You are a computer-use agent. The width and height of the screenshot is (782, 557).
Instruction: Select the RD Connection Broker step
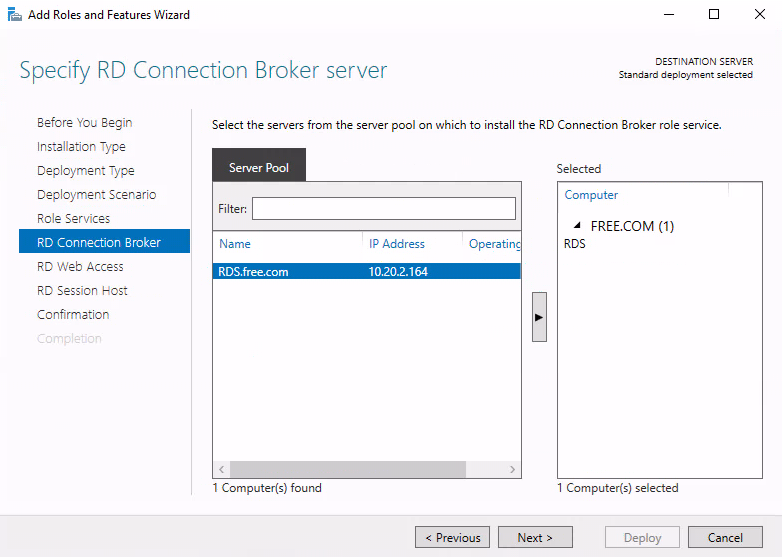coord(104,241)
